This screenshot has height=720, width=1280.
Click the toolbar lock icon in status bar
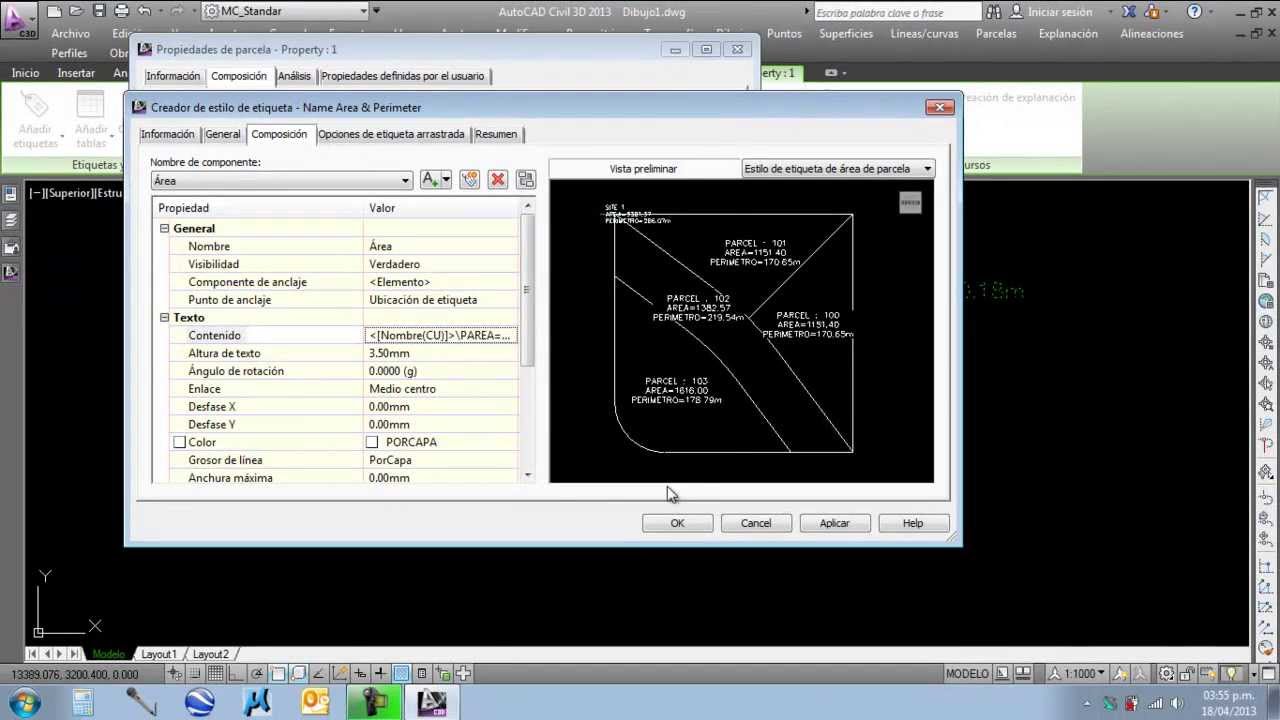(1188, 674)
